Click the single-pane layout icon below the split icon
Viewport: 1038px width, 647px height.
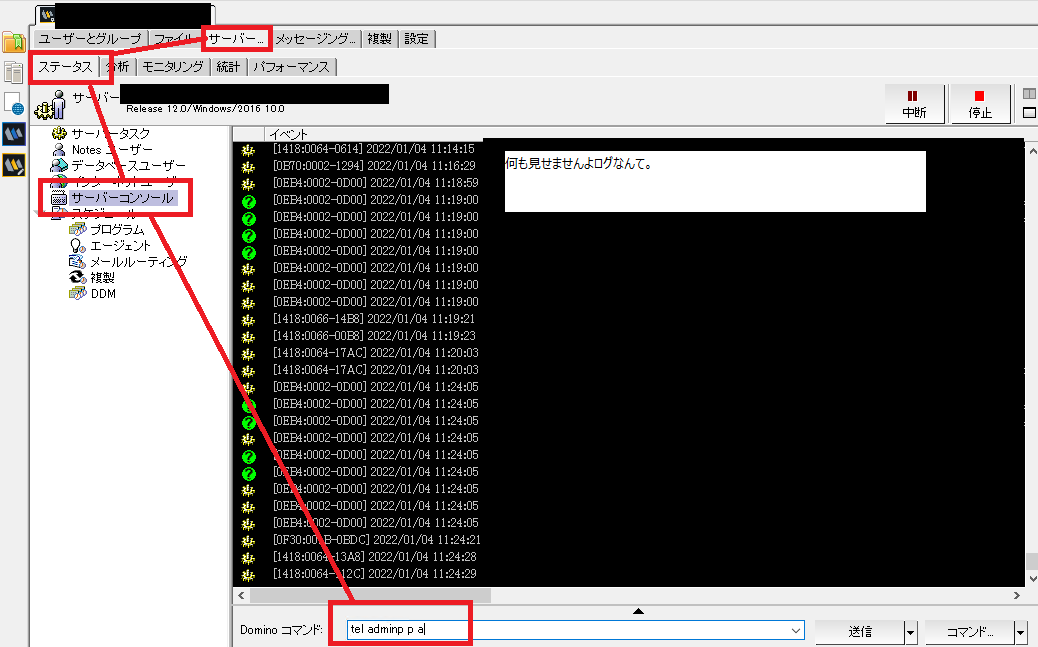pos(1029,113)
